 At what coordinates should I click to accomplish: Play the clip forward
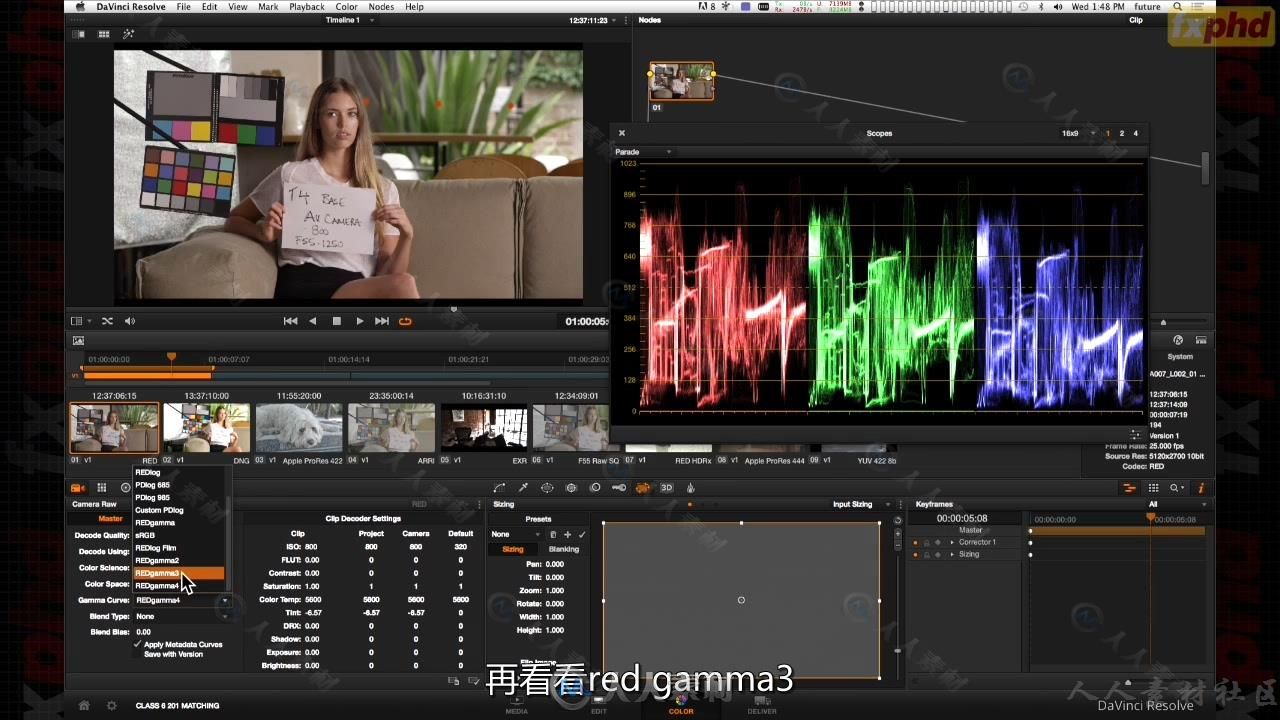pos(360,321)
